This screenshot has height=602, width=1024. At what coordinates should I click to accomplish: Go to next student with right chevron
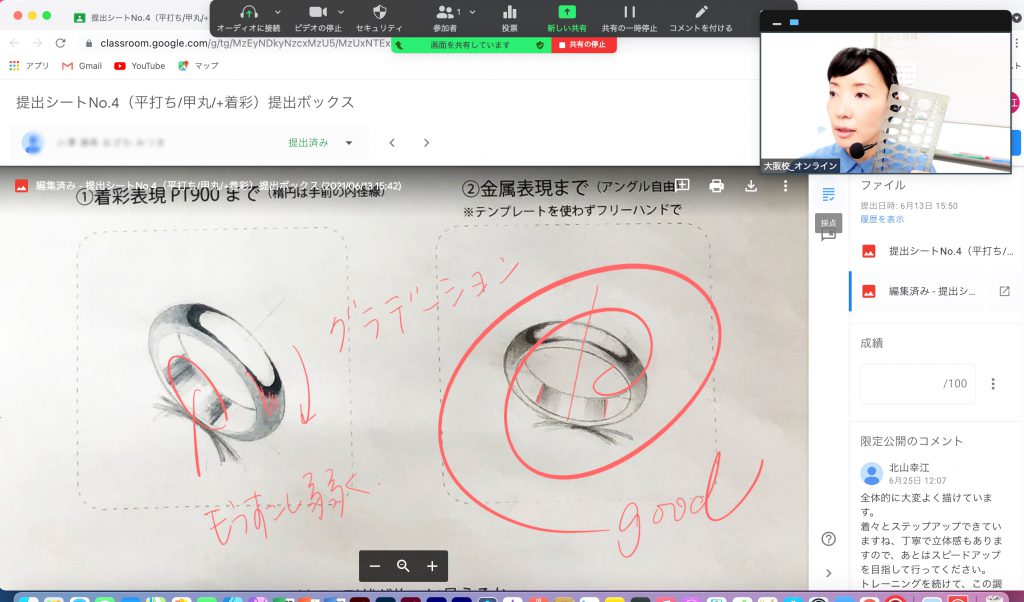point(426,143)
